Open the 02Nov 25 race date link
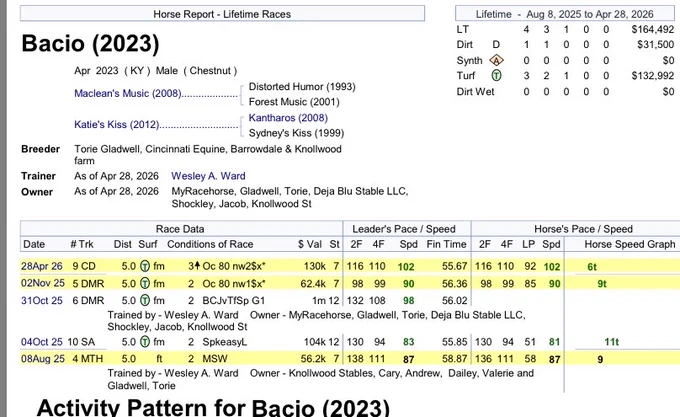680x417 pixels. click(x=42, y=283)
